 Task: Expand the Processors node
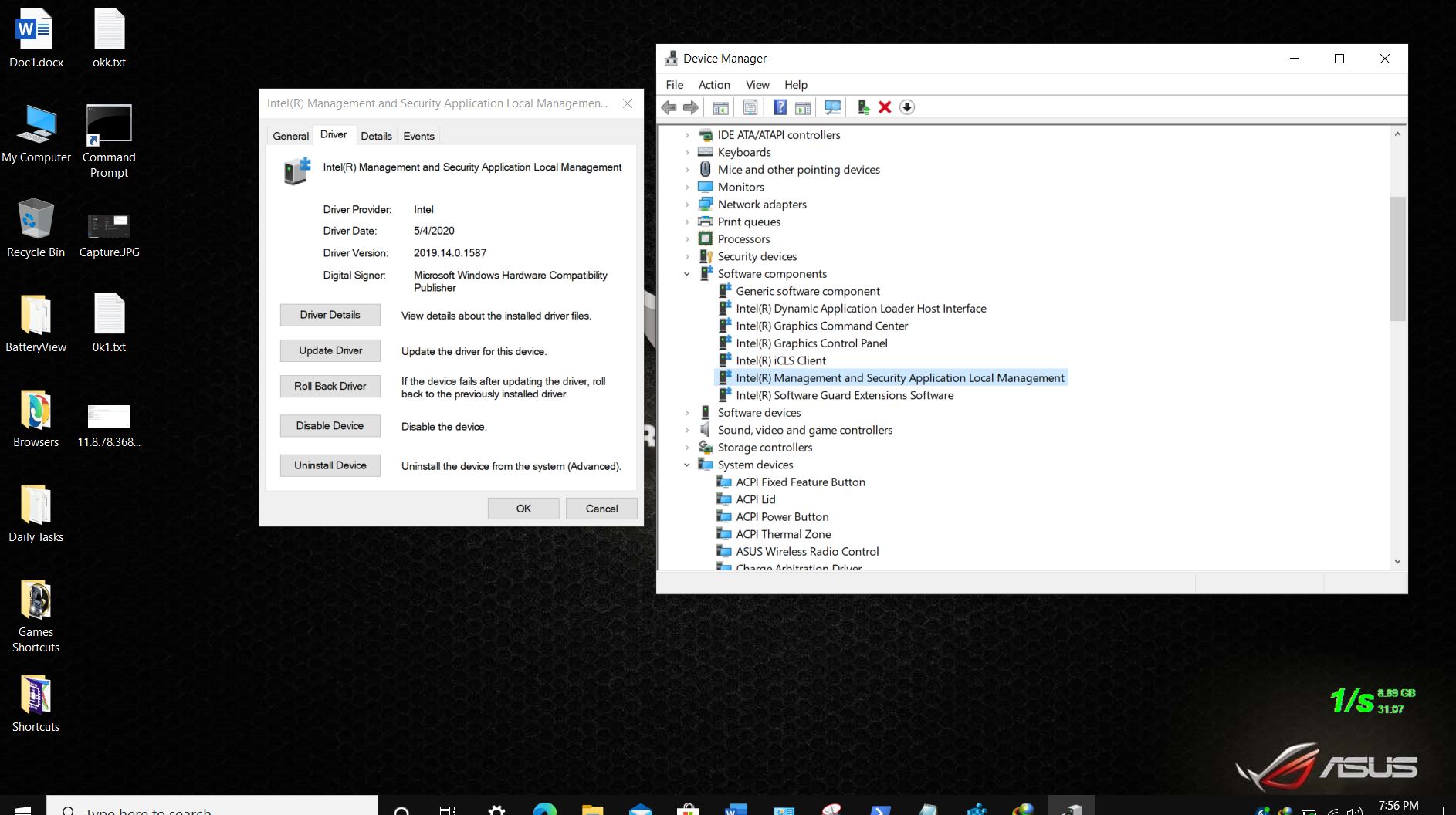tap(687, 239)
